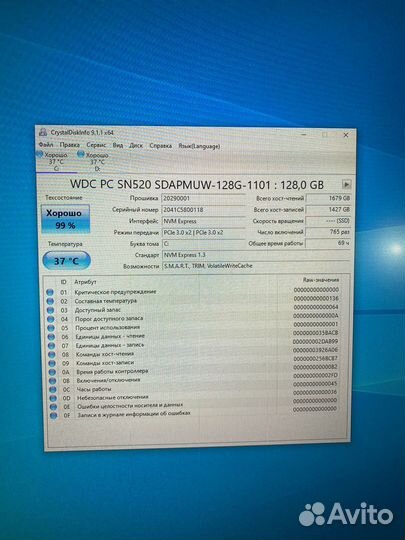Click the CrystalDiskInfo title bar icon
The width and height of the screenshot is (405, 540).
tap(43, 132)
